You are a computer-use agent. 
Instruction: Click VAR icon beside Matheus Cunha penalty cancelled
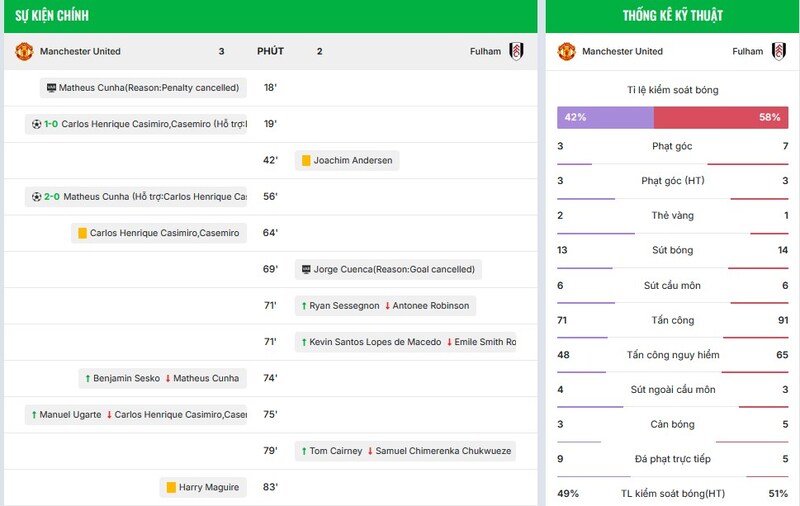(51, 88)
